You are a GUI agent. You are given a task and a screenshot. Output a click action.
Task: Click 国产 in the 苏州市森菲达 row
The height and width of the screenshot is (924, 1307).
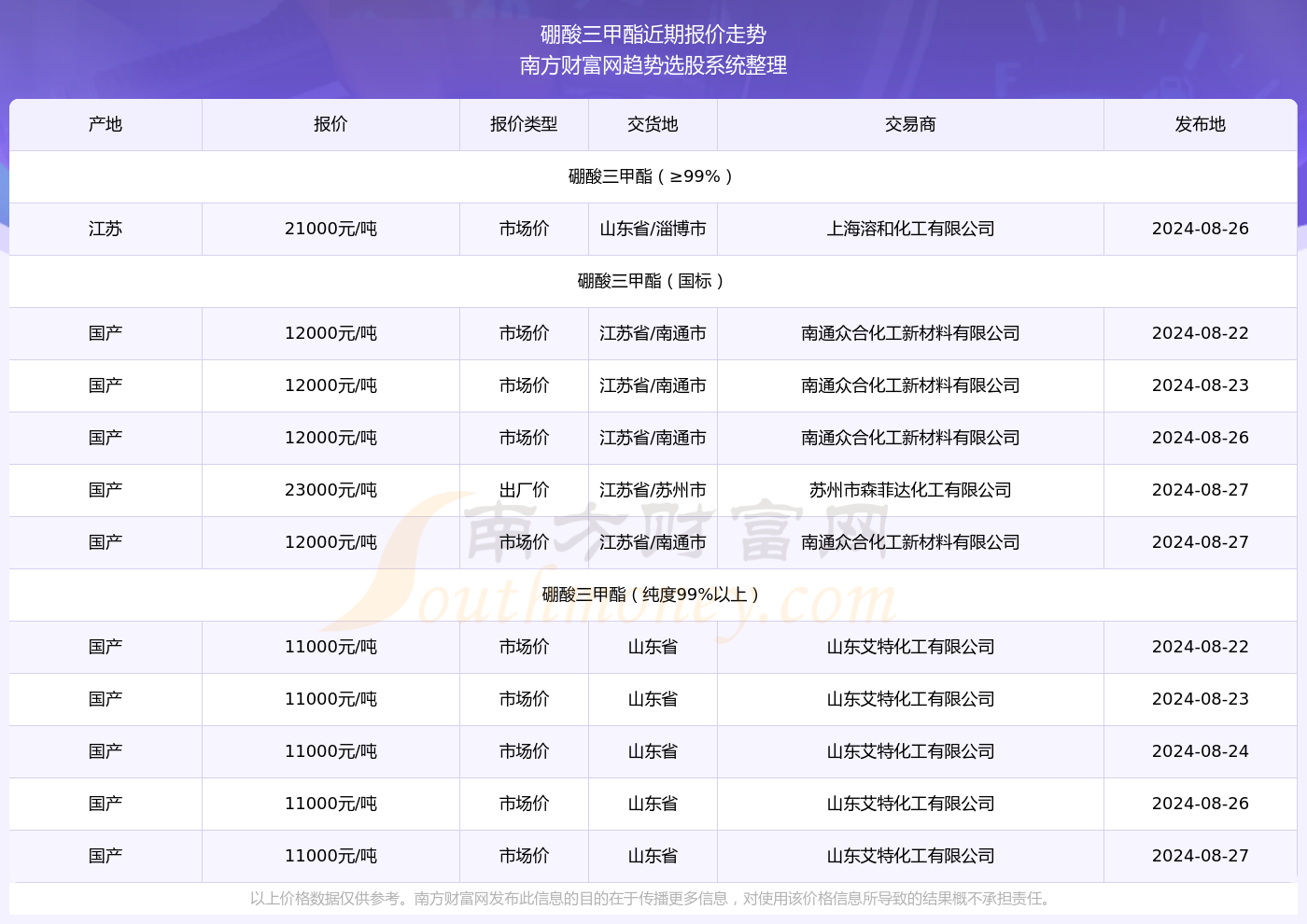[x=105, y=490]
